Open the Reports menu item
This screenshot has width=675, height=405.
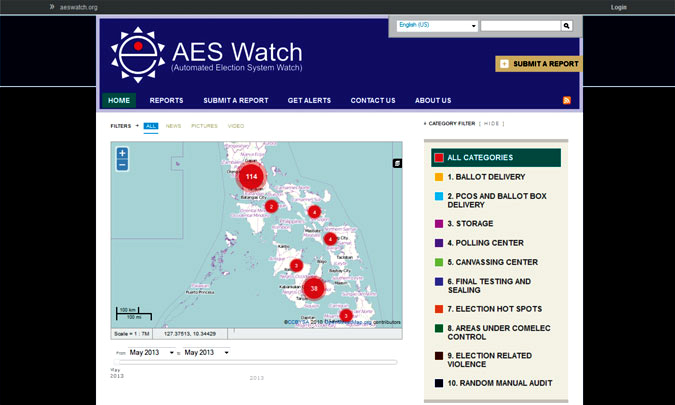[x=166, y=100]
